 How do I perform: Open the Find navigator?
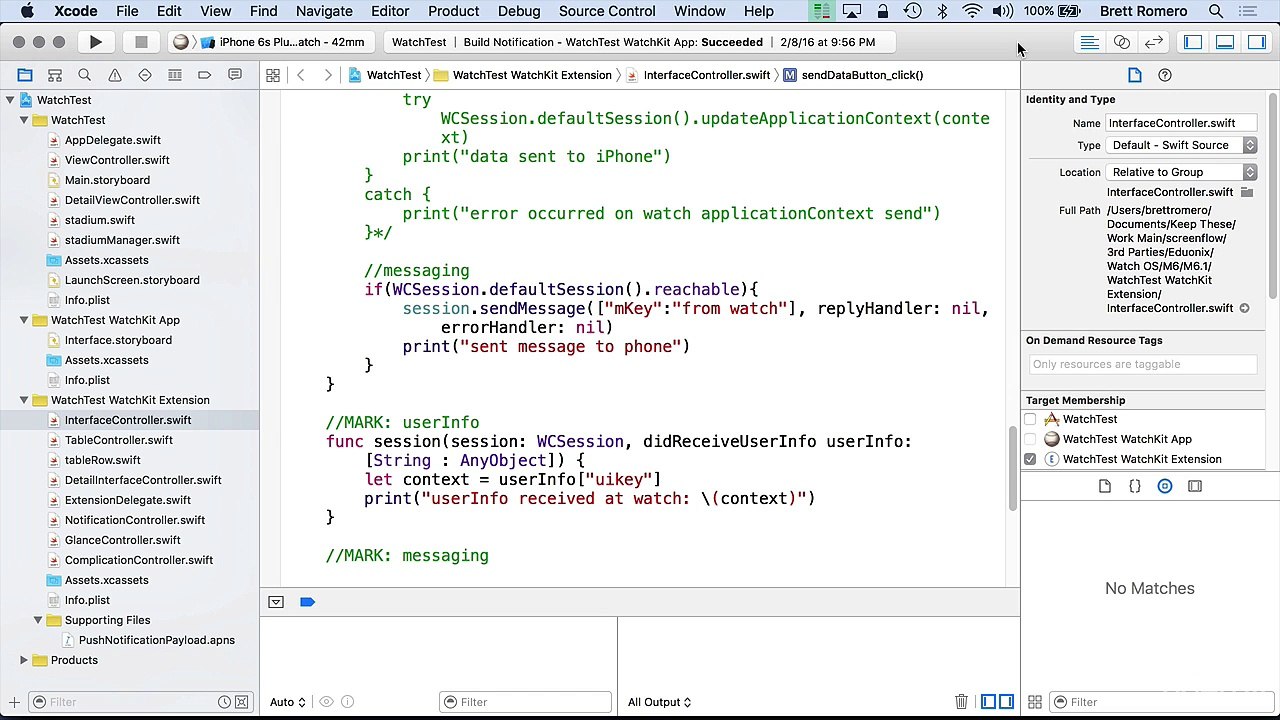pyautogui.click(x=85, y=75)
